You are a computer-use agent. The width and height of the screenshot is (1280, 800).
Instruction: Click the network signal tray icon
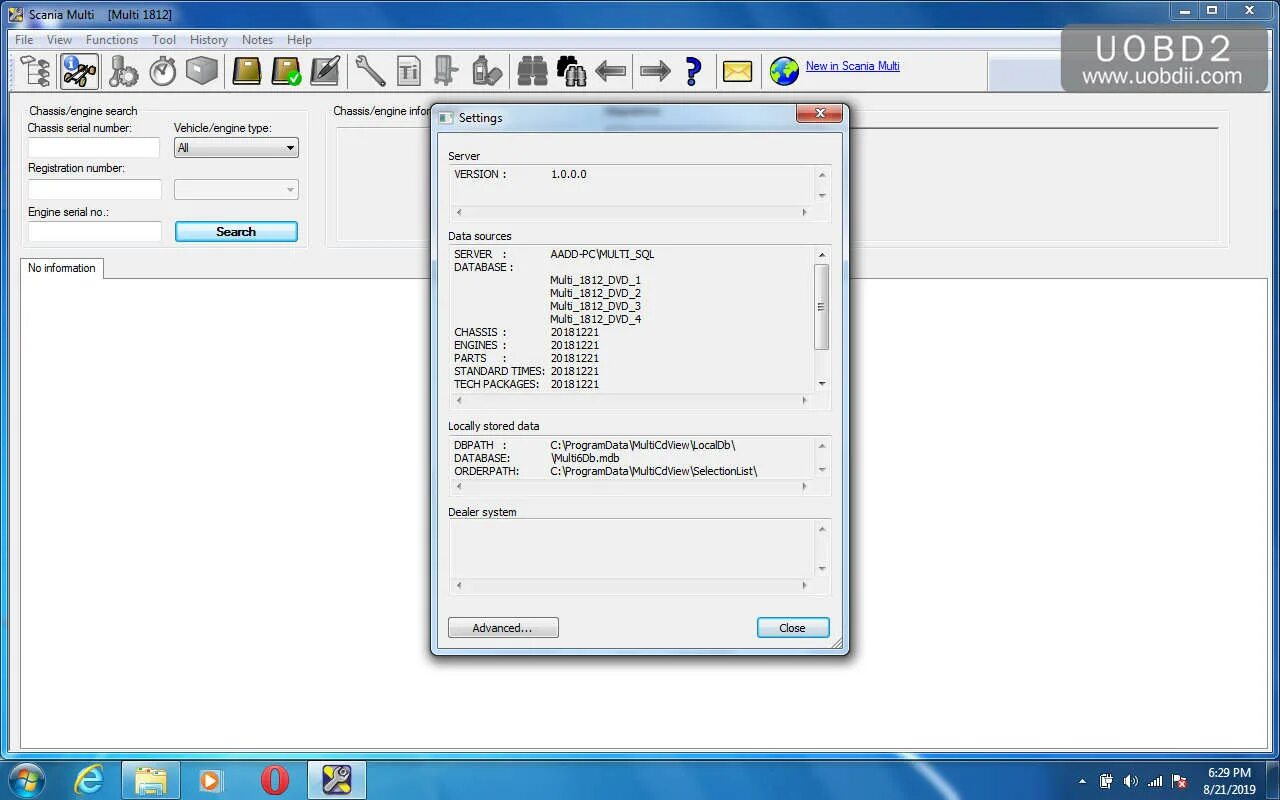point(1155,781)
